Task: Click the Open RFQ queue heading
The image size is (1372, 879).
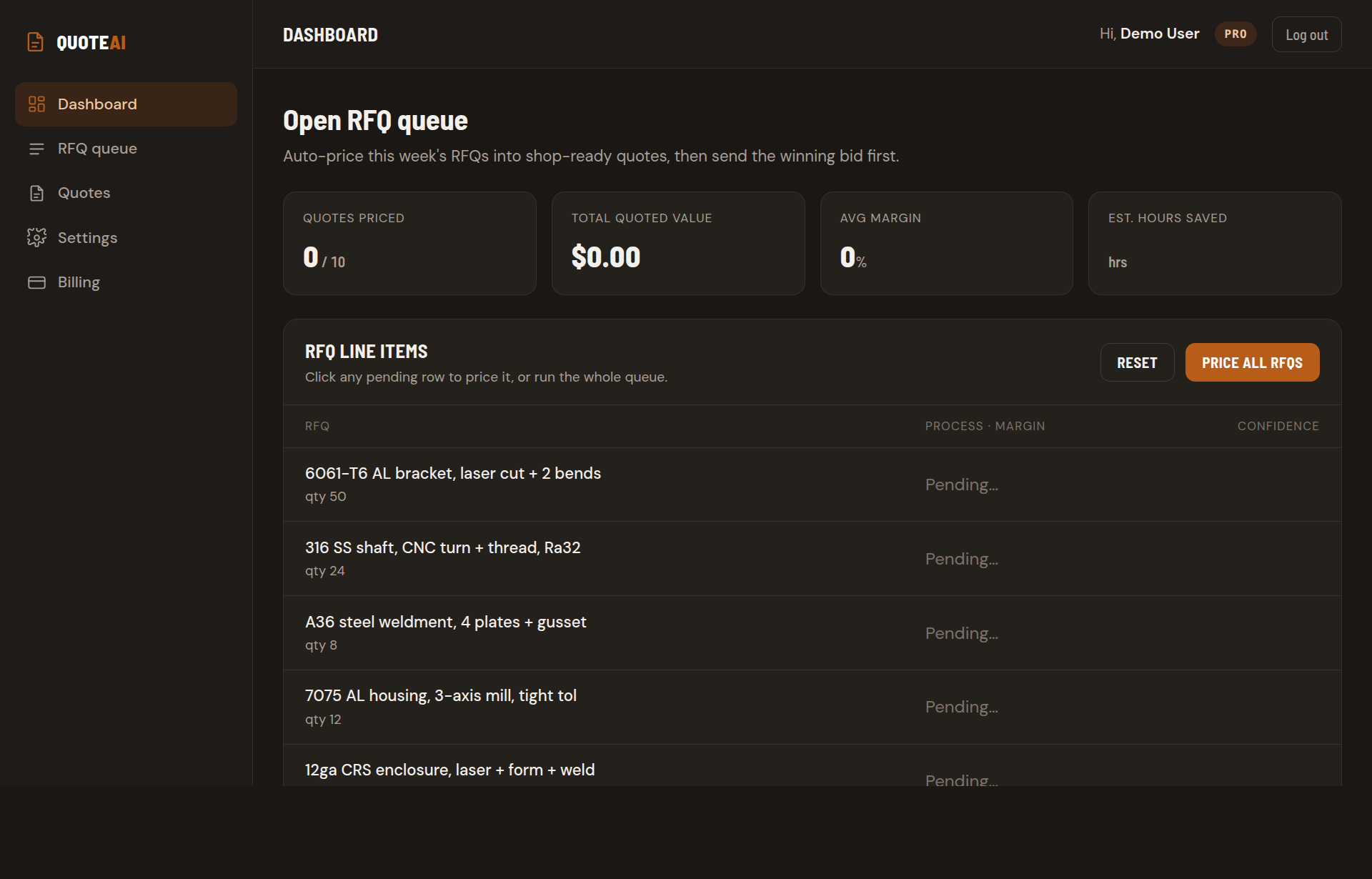Action: coord(375,120)
